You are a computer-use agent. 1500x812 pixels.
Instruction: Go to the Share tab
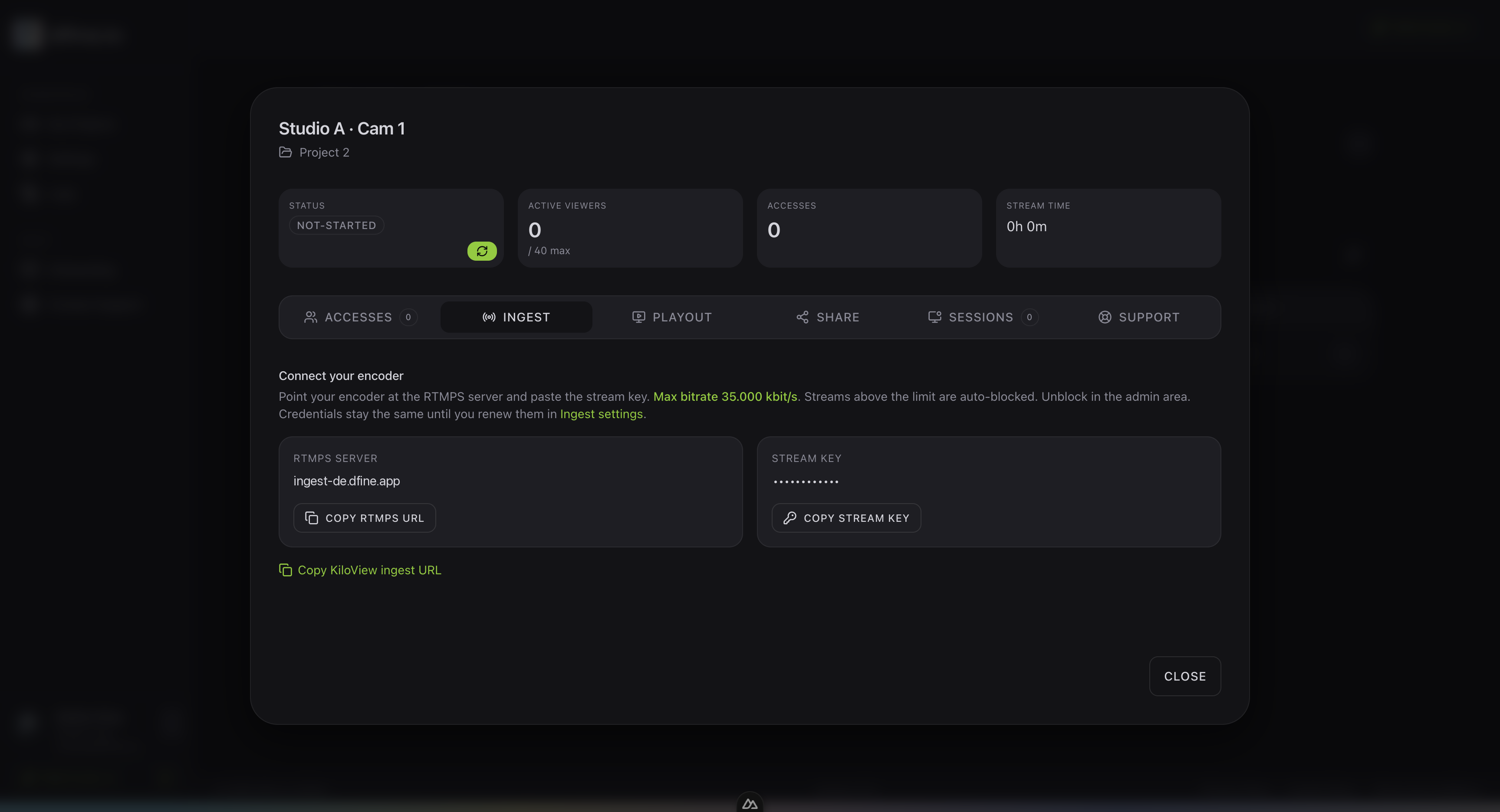(827, 317)
